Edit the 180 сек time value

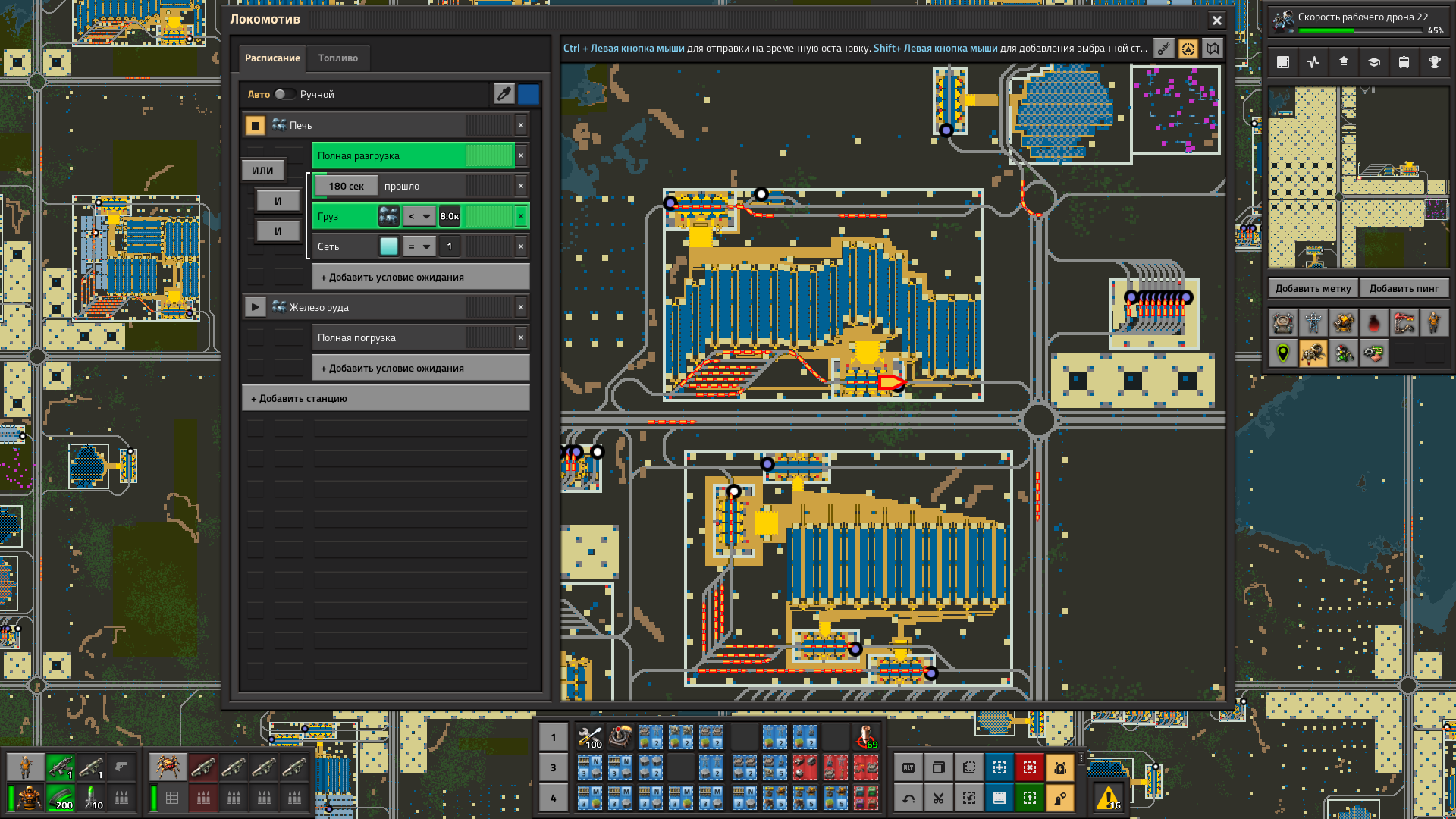(x=346, y=186)
